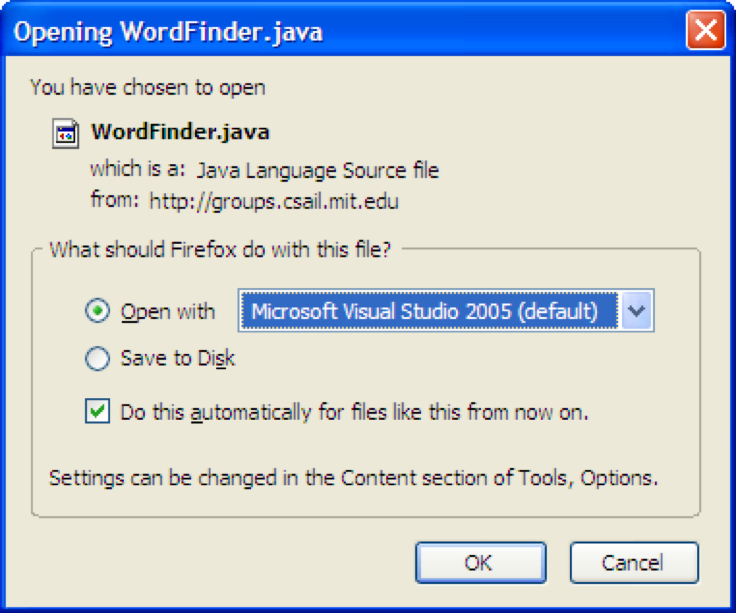Image resolution: width=736 pixels, height=613 pixels.
Task: Click the "Open with" label text
Action: [x=167, y=312]
